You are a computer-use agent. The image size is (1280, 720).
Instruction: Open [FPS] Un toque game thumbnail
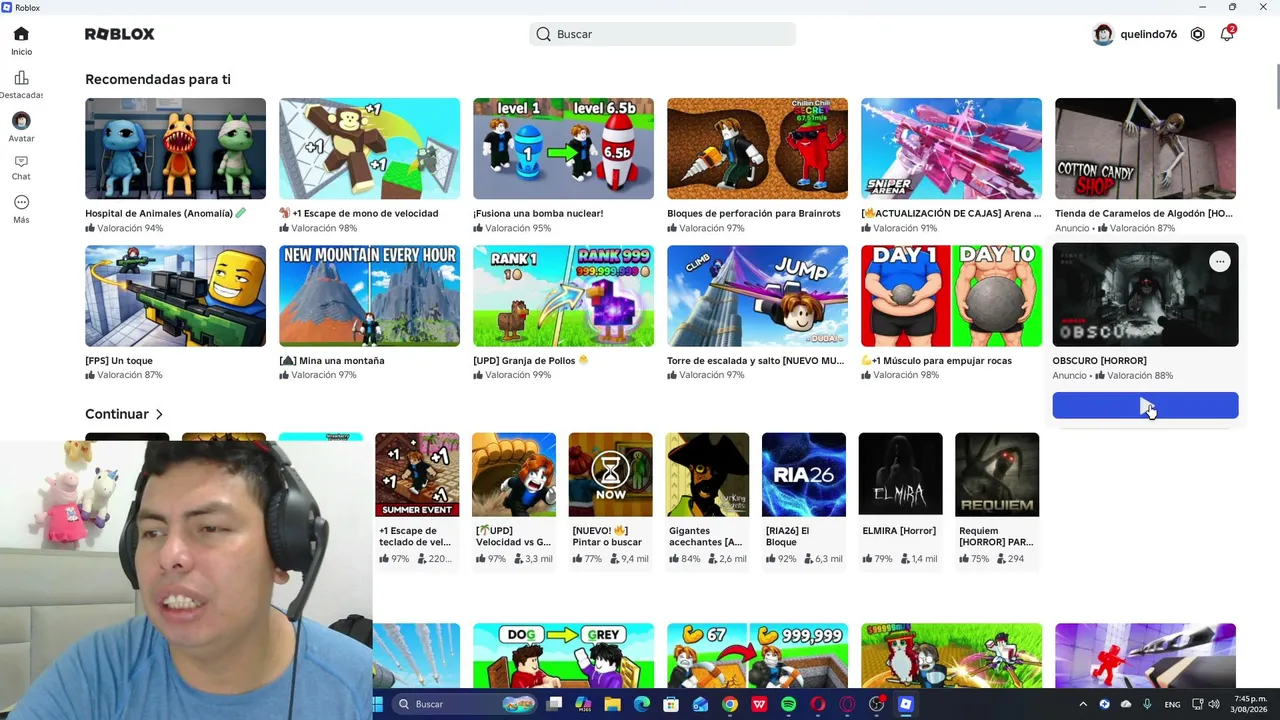pyautogui.click(x=175, y=296)
